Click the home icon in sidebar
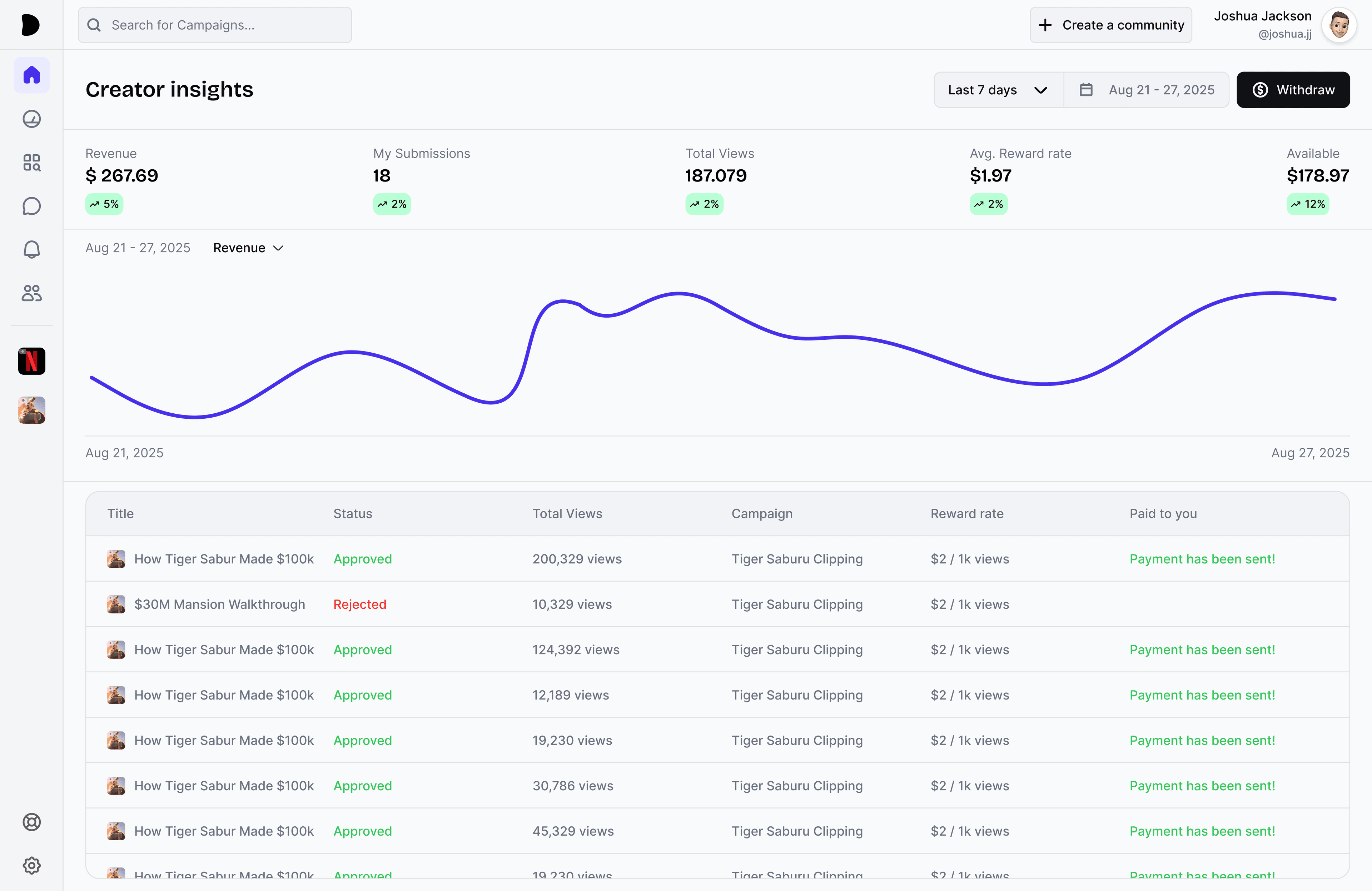 (x=31, y=75)
